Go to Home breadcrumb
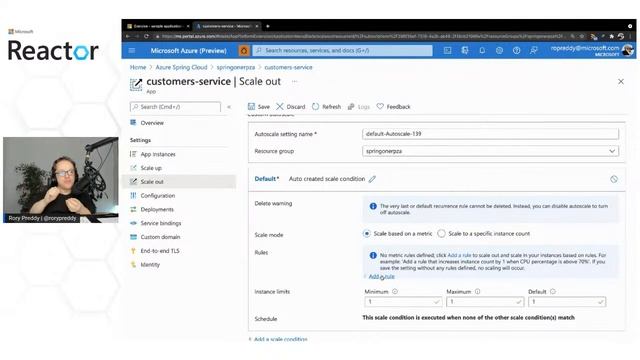Viewport: 640px width, 360px height. (x=138, y=67)
